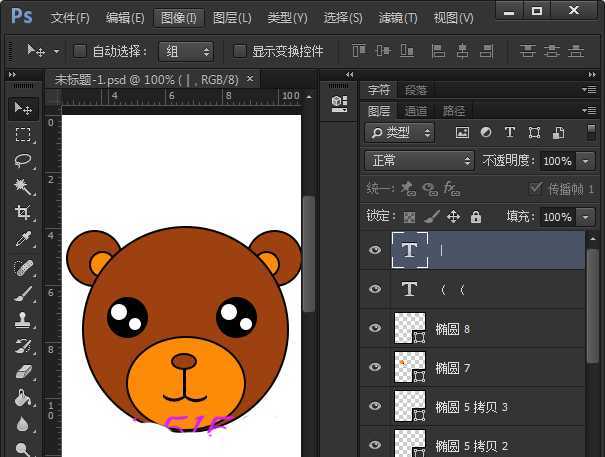Open the 滤镜(T) menu

click(x=398, y=18)
